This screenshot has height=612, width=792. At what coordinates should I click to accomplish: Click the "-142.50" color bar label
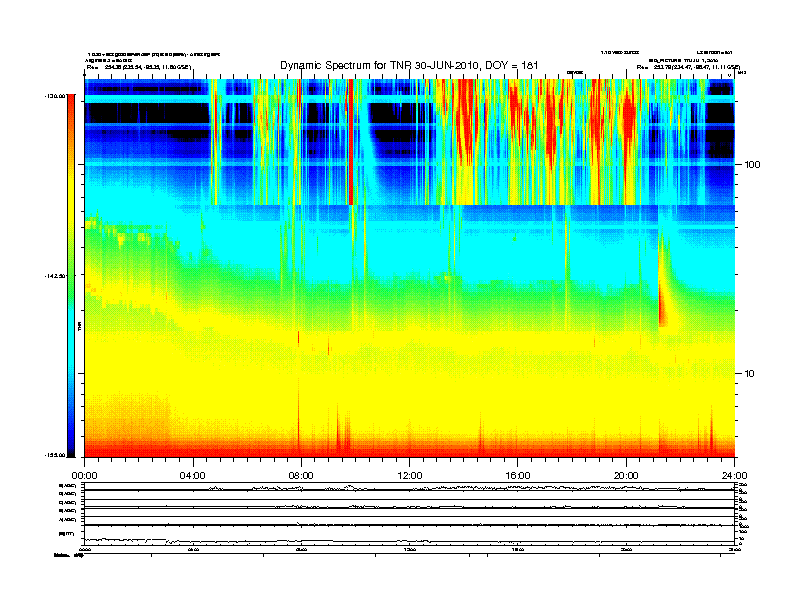pyautogui.click(x=56, y=276)
